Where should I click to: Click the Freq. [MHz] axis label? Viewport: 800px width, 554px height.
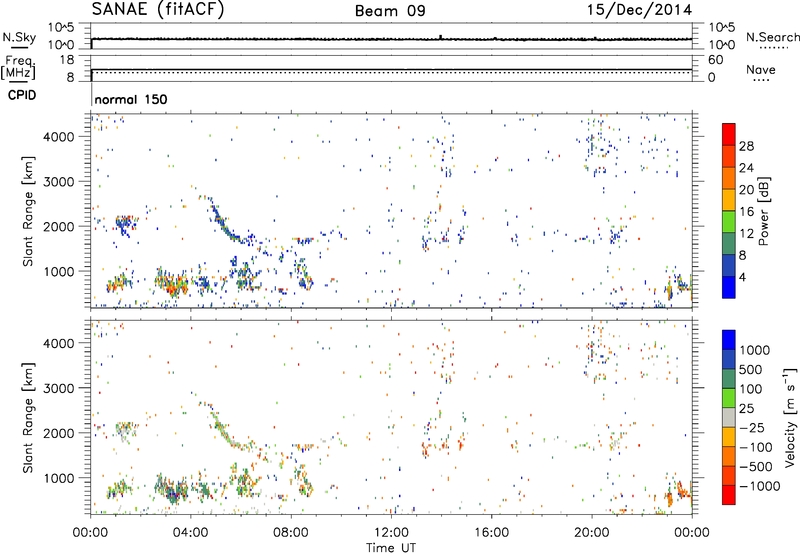coord(19,68)
